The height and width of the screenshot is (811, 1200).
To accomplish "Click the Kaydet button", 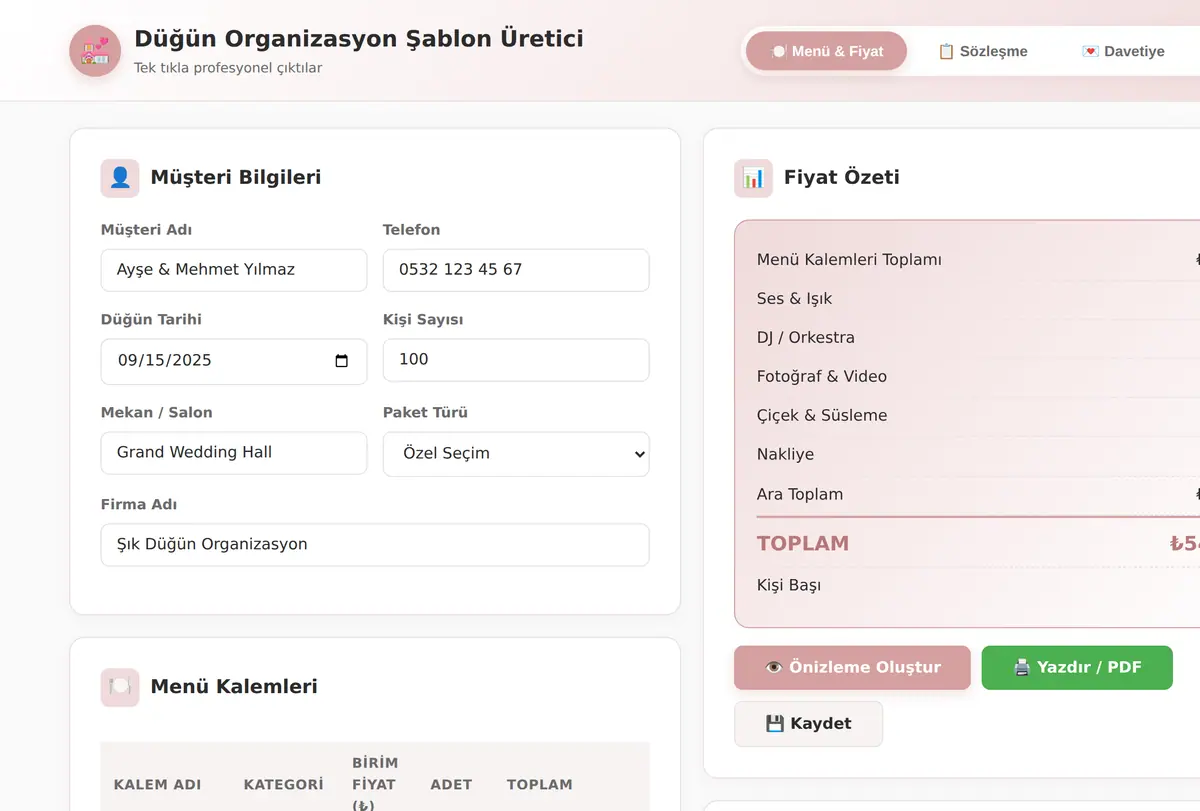I will click(x=808, y=723).
